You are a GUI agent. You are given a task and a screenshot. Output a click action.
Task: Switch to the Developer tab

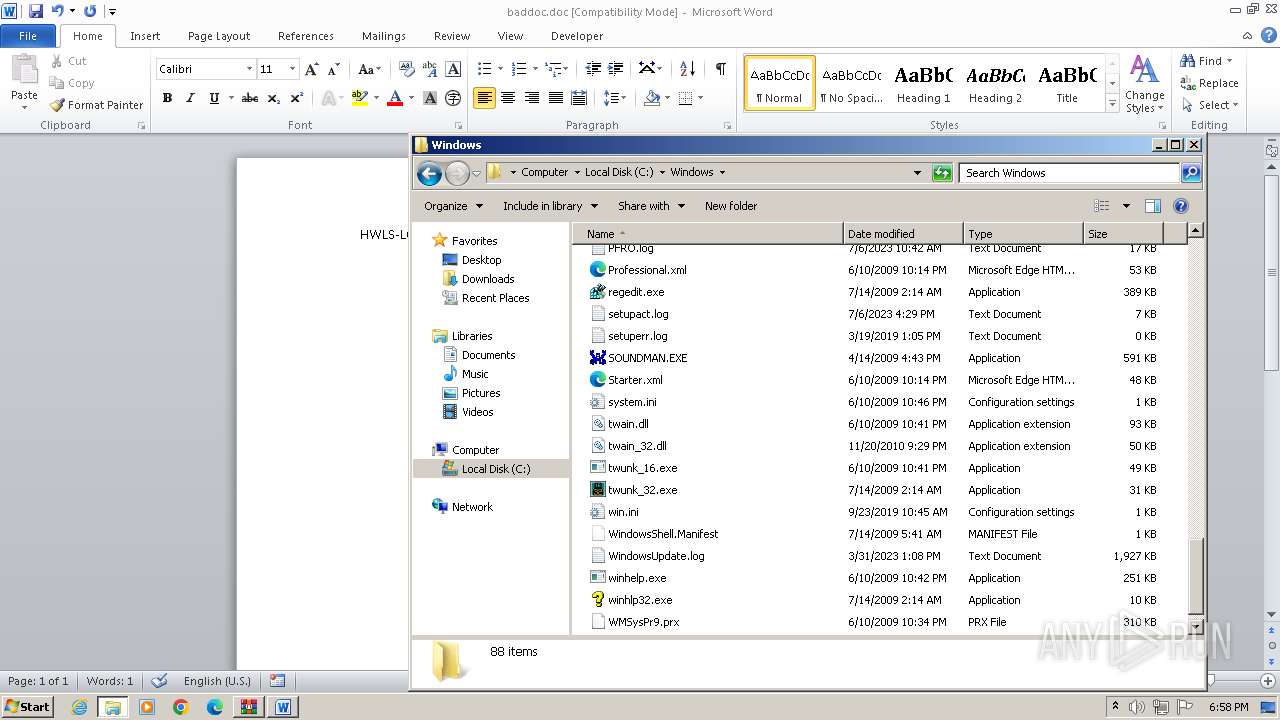[x=577, y=36]
